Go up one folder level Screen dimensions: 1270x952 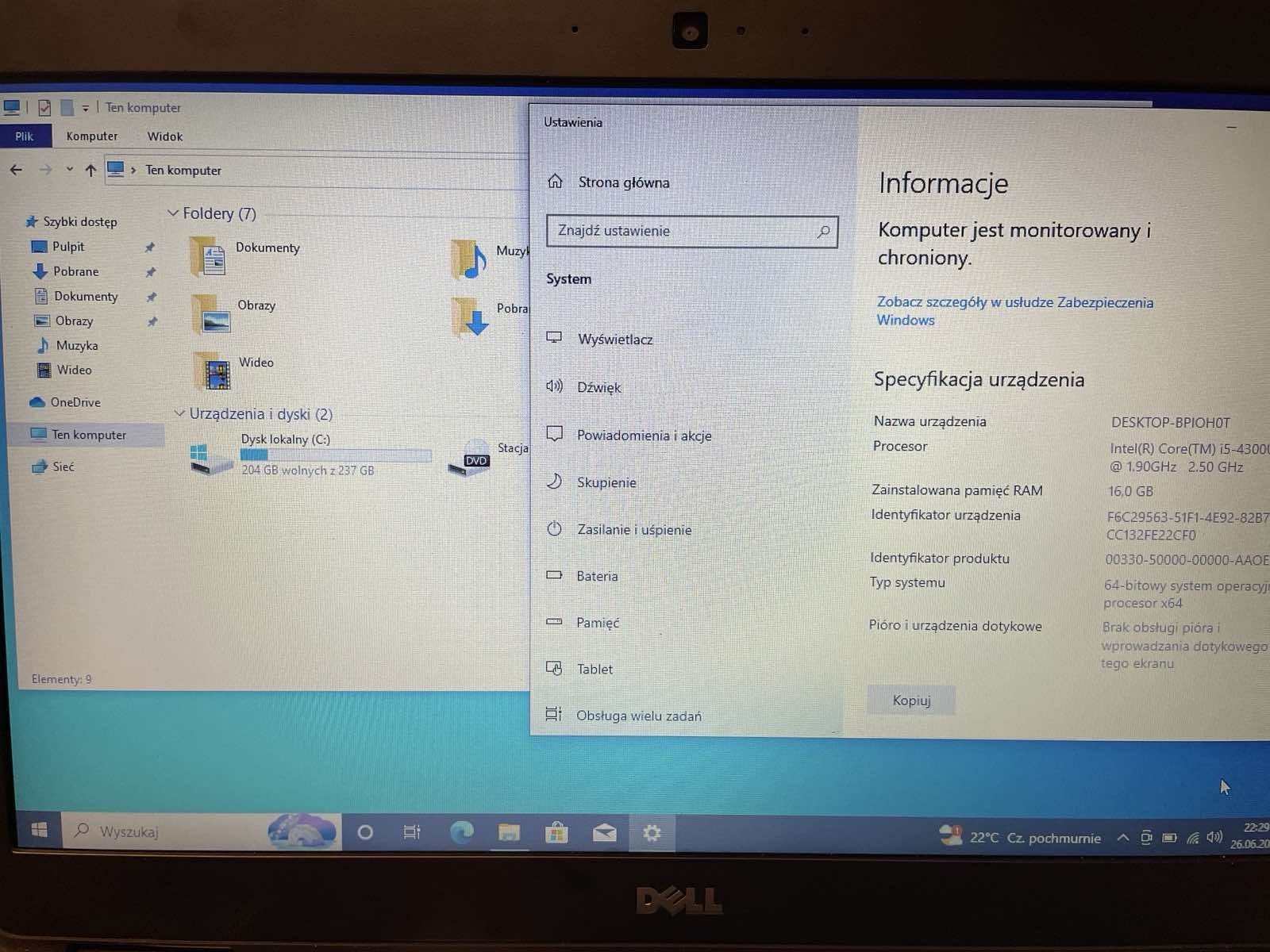pyautogui.click(x=90, y=170)
